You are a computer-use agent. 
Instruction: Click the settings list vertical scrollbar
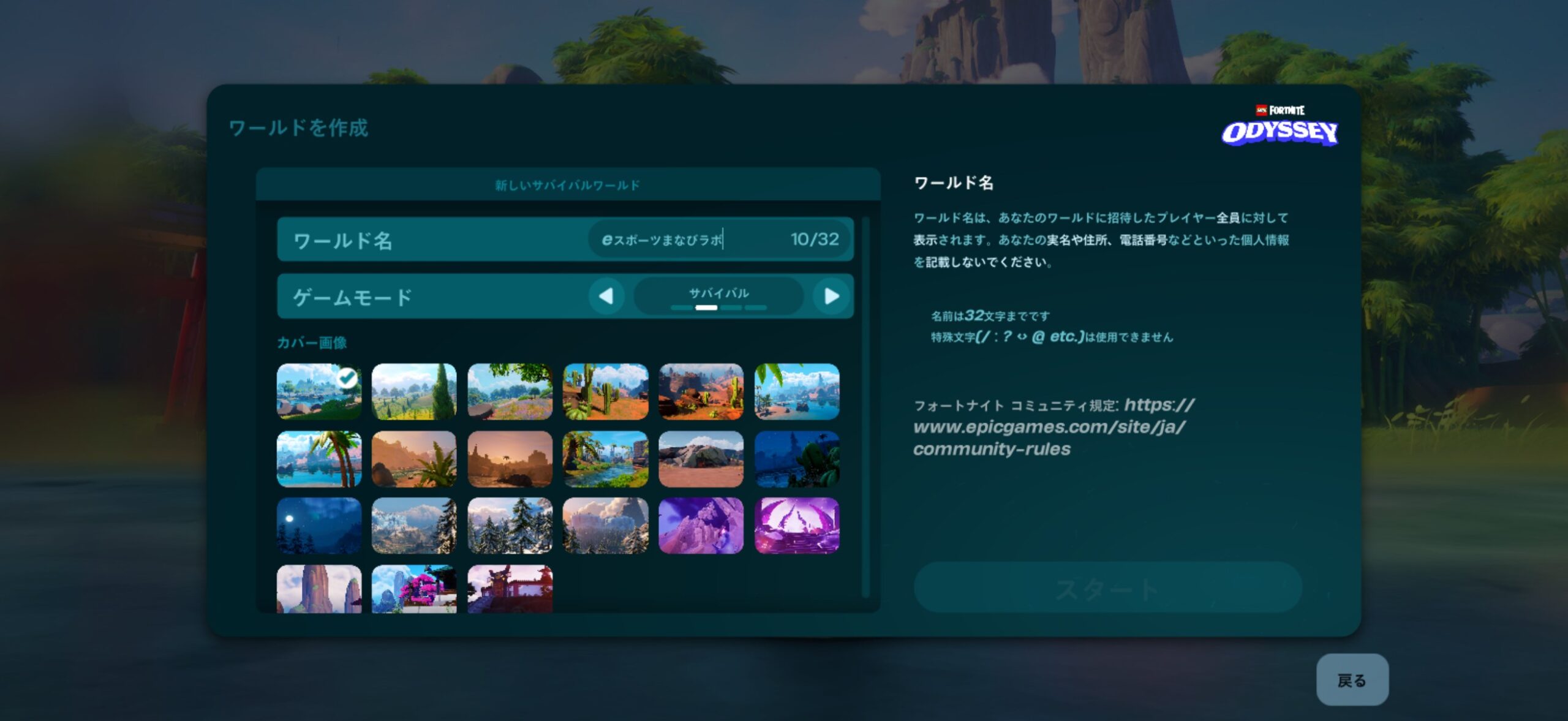tap(865, 406)
